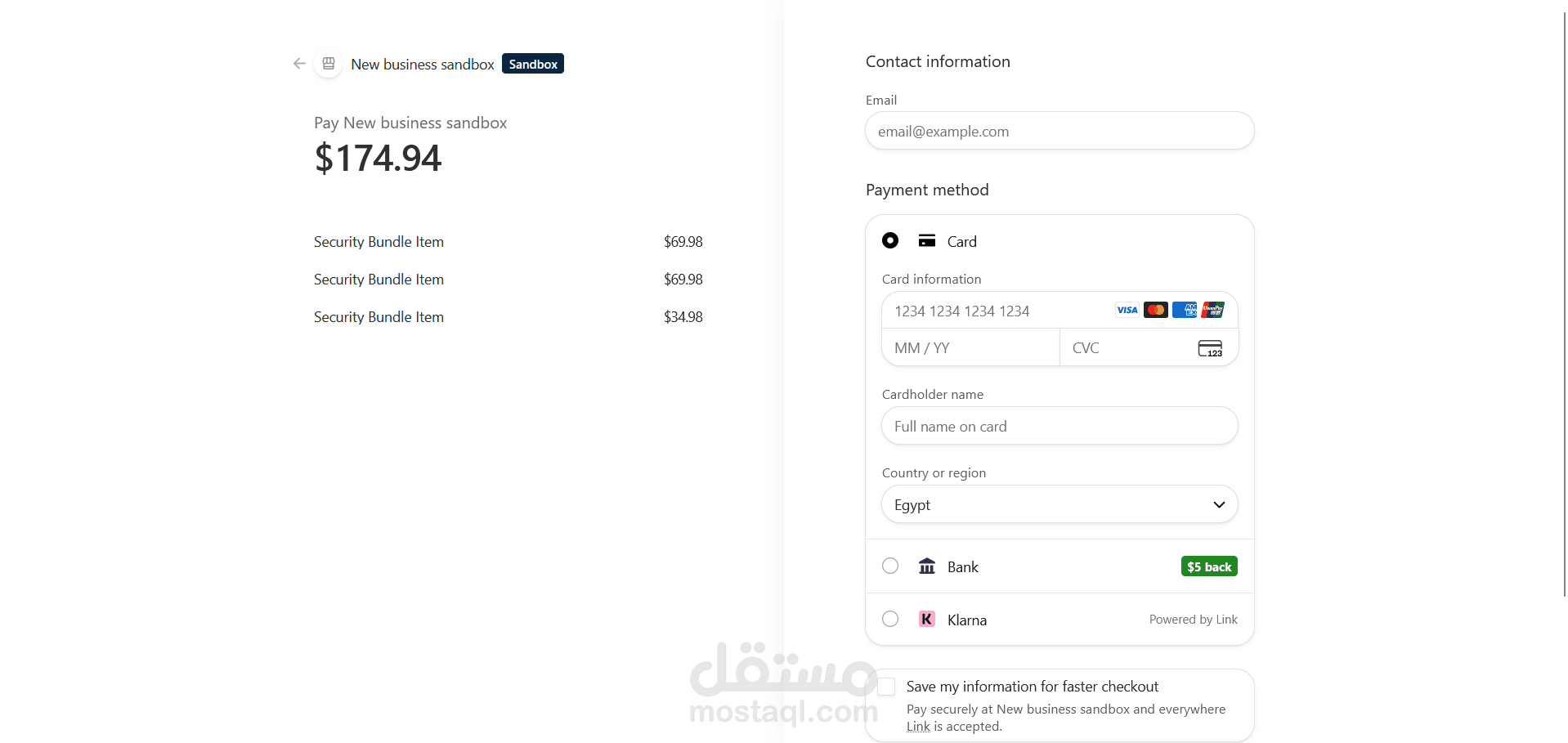Viewport: 1568px width, 743px height.
Task: Click the back arrow icon
Action: click(x=299, y=64)
